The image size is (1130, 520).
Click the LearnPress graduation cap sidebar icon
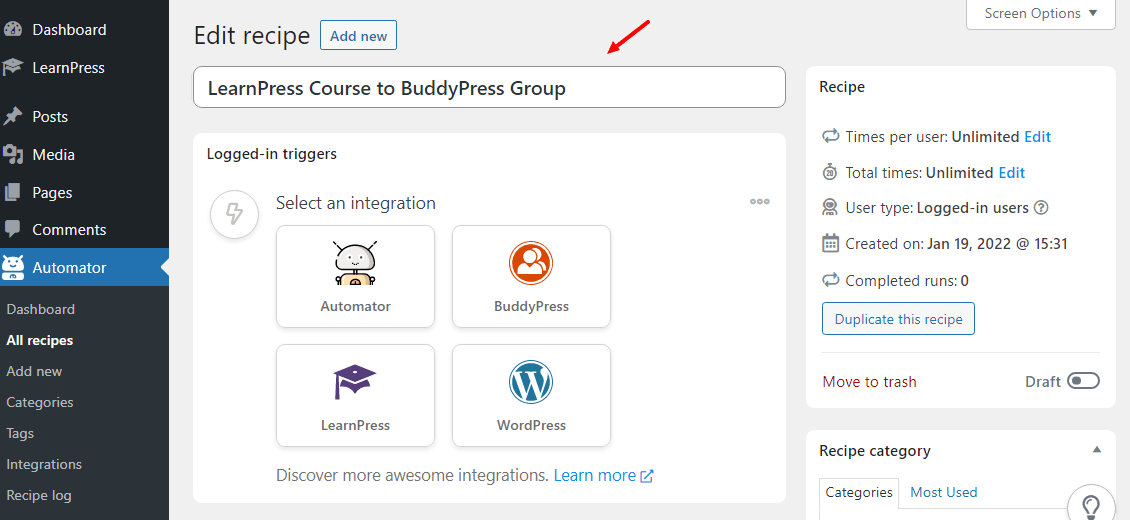point(13,68)
